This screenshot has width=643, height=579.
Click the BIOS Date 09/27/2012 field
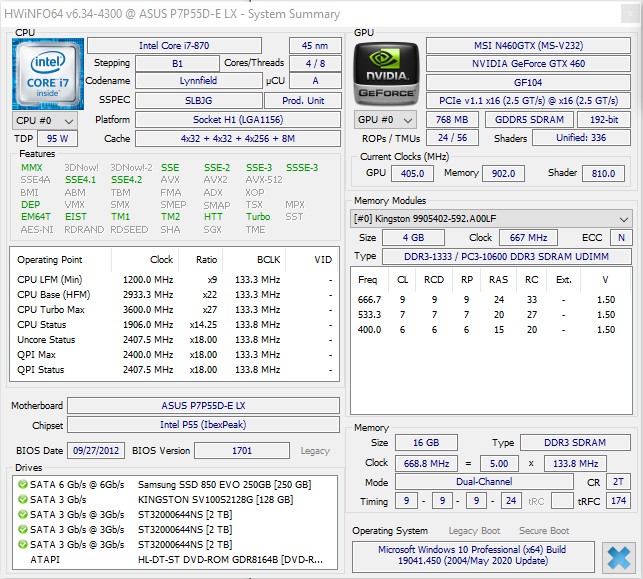[96, 451]
